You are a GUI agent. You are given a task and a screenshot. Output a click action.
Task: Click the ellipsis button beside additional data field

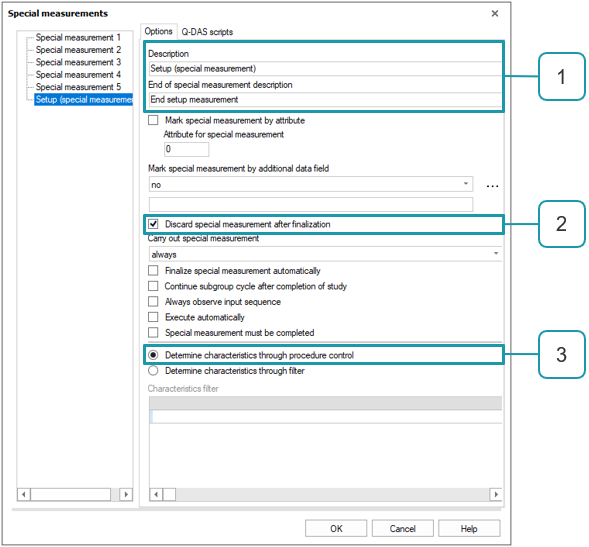[492, 186]
